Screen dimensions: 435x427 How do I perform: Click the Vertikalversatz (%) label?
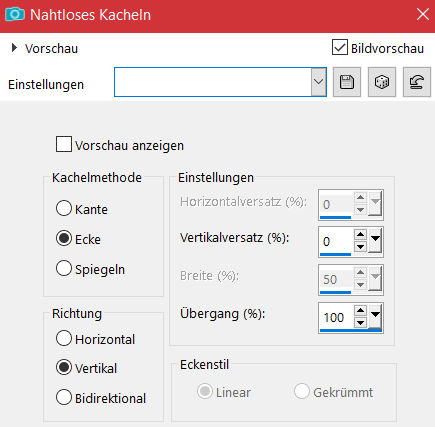coord(235,238)
